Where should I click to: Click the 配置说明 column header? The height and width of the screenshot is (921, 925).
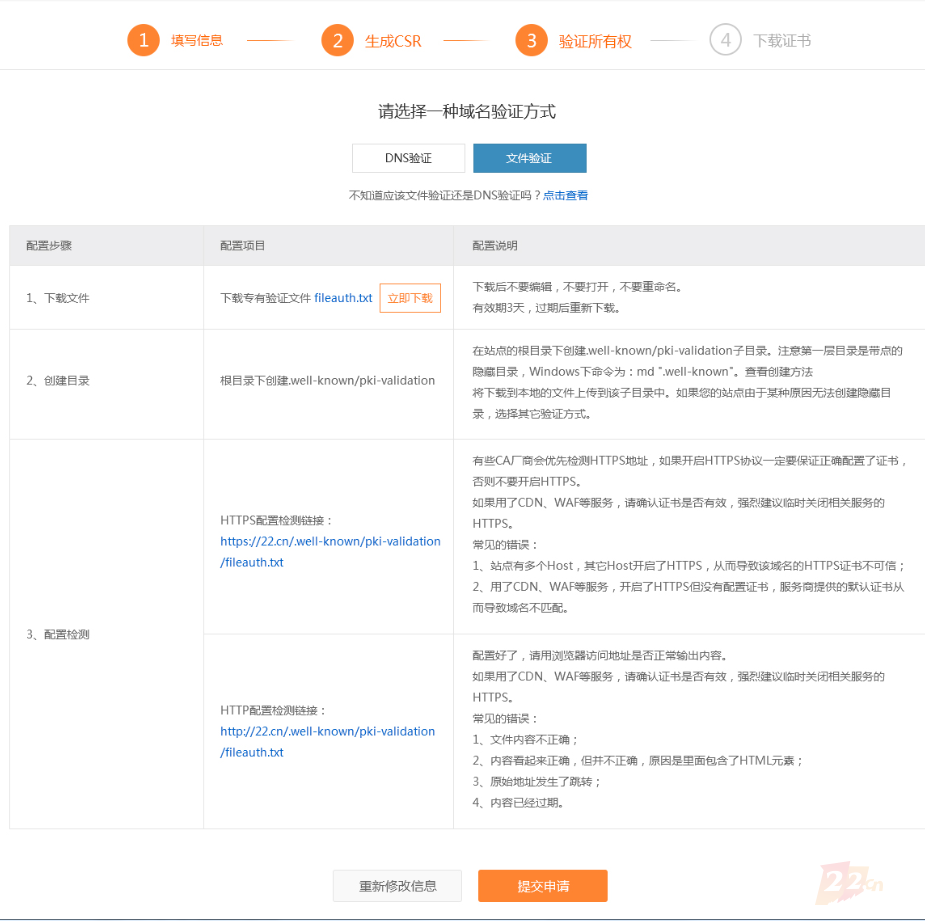coord(495,245)
